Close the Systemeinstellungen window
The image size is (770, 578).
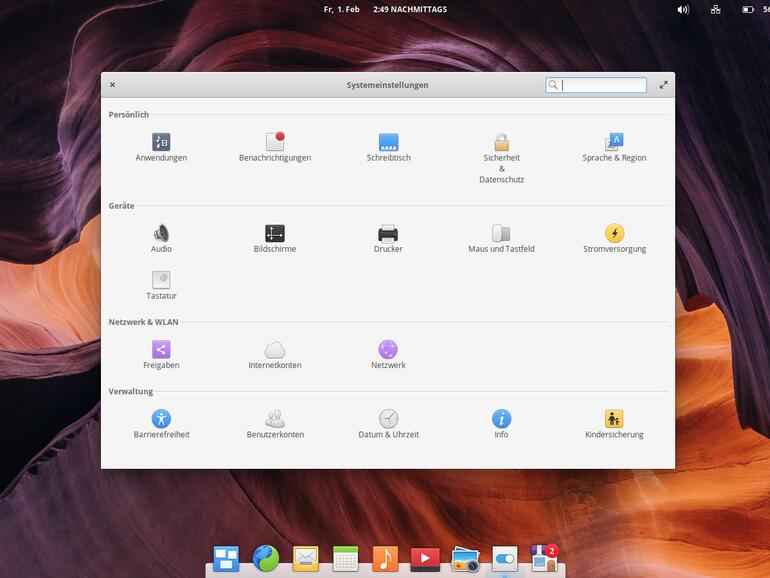click(x=112, y=85)
